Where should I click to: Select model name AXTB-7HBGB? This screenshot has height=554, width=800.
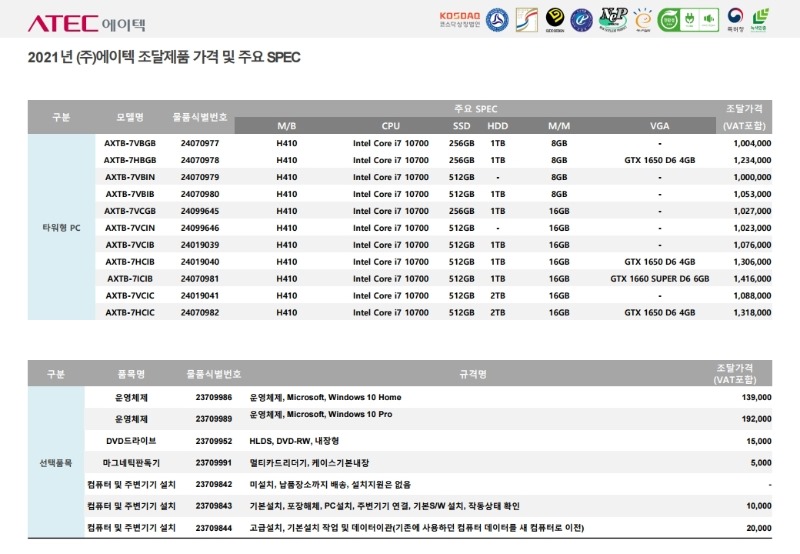coord(130,160)
